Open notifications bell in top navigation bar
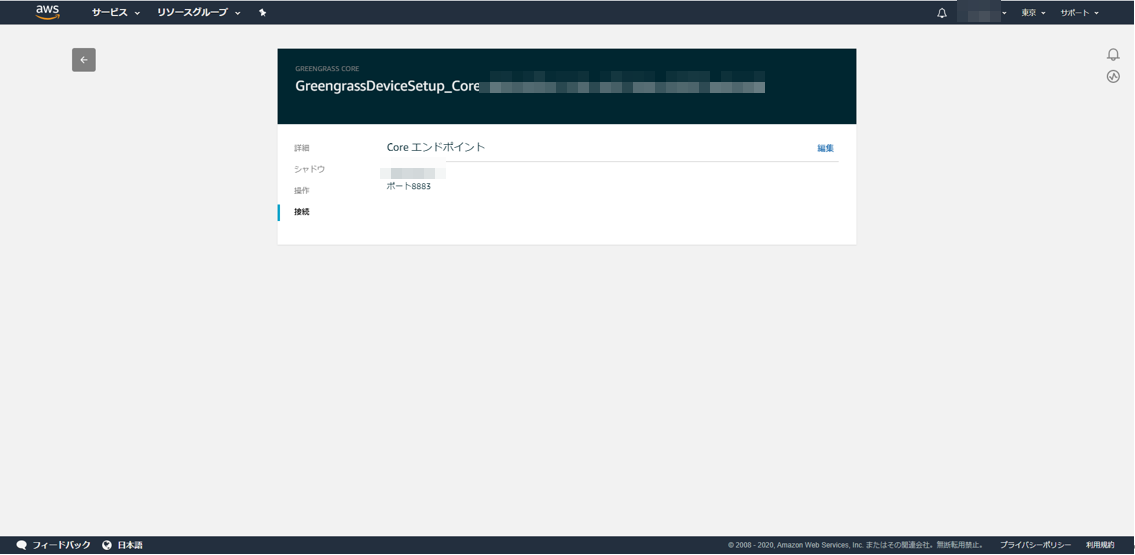 pos(942,13)
